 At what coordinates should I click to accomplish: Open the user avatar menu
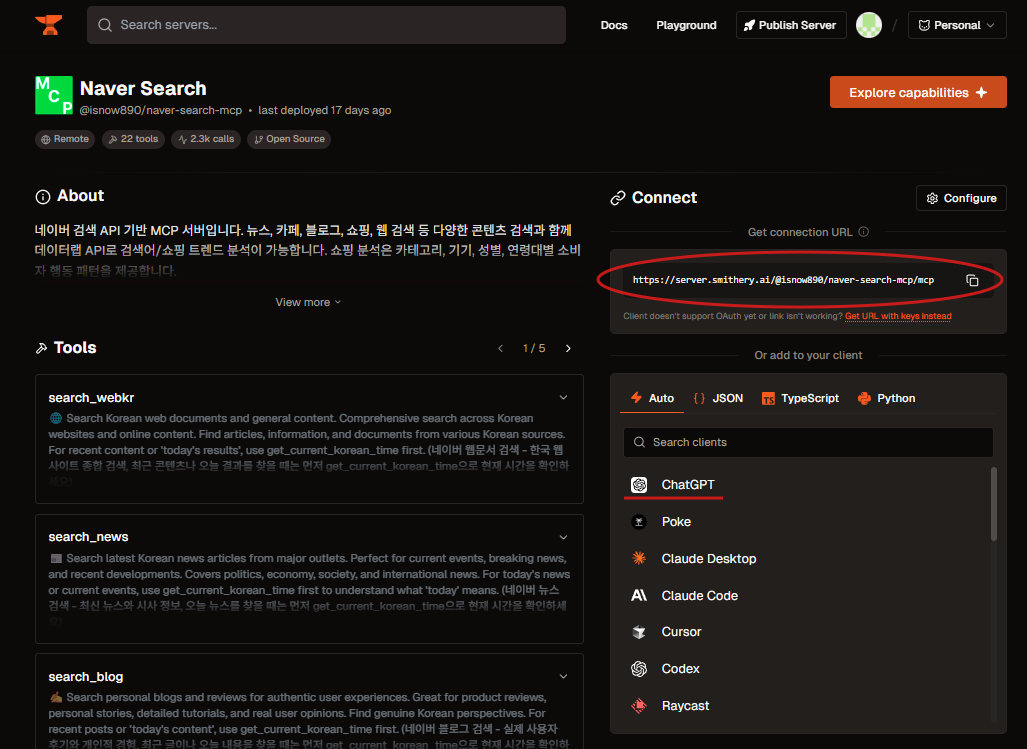pos(868,25)
